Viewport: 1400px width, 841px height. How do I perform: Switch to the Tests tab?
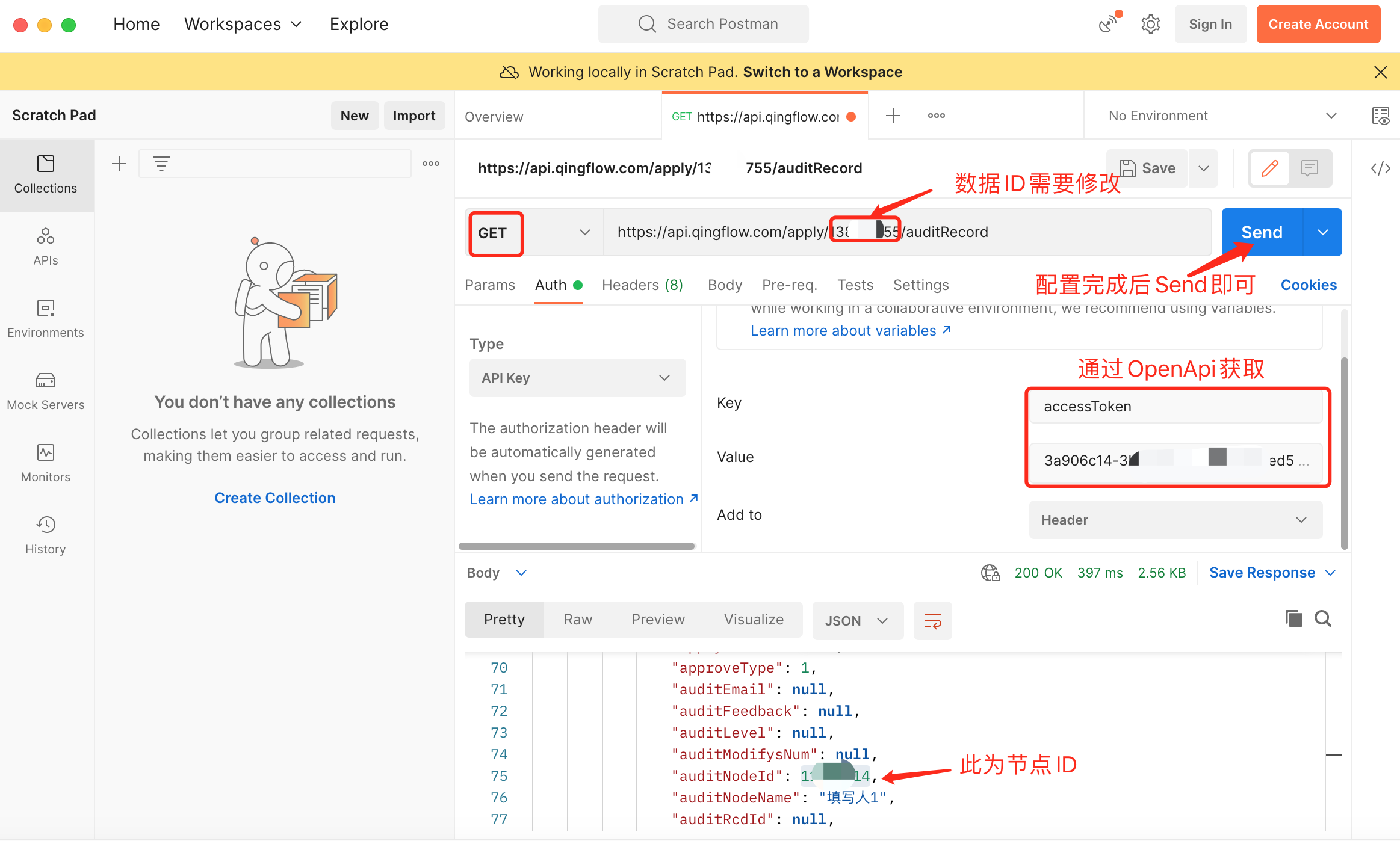point(855,285)
